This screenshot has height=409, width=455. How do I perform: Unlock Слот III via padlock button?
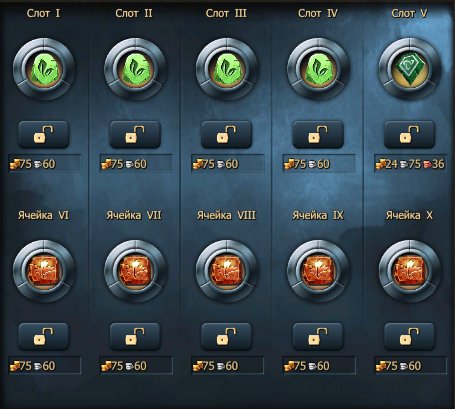[x=227, y=135]
